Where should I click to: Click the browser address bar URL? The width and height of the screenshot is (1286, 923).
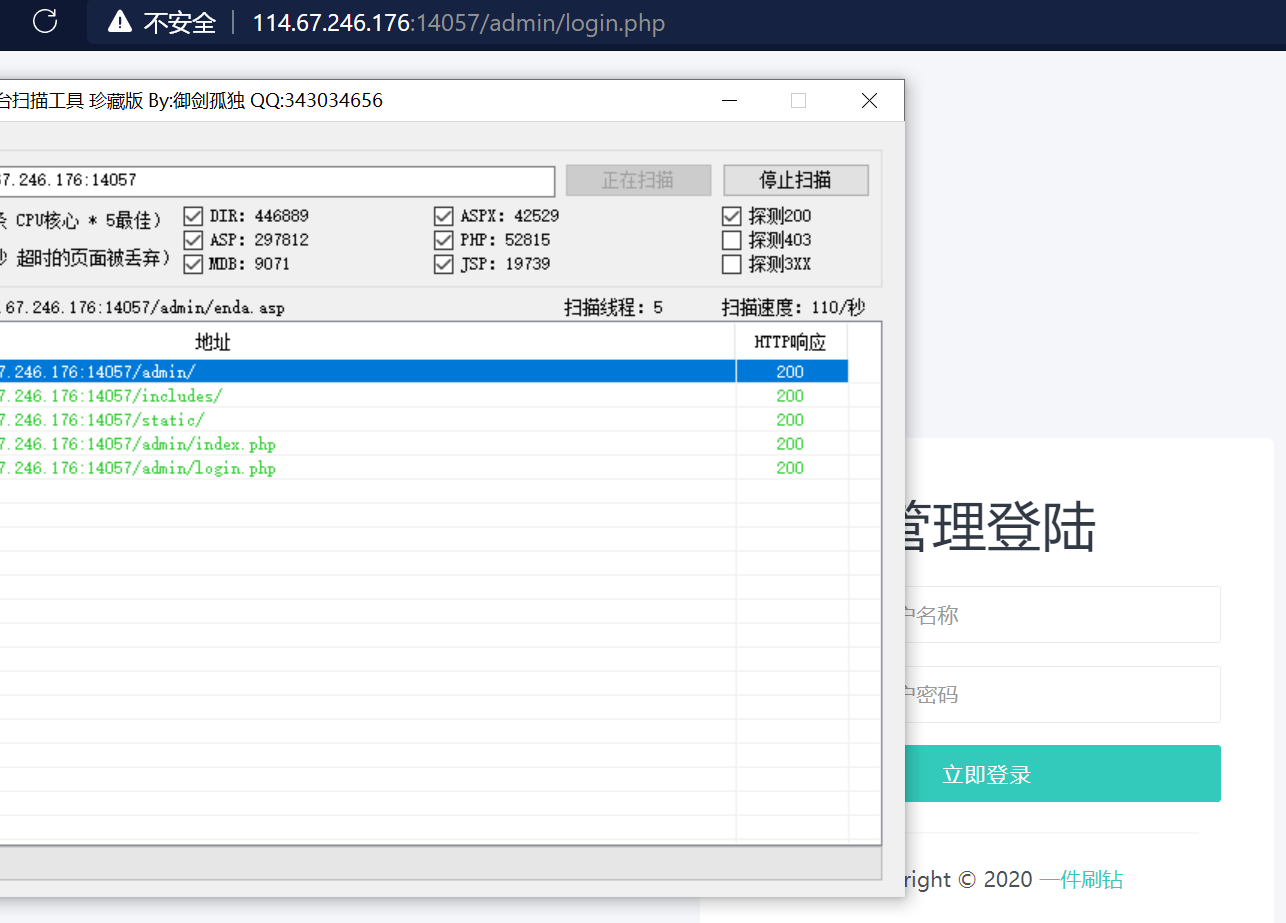pos(459,22)
